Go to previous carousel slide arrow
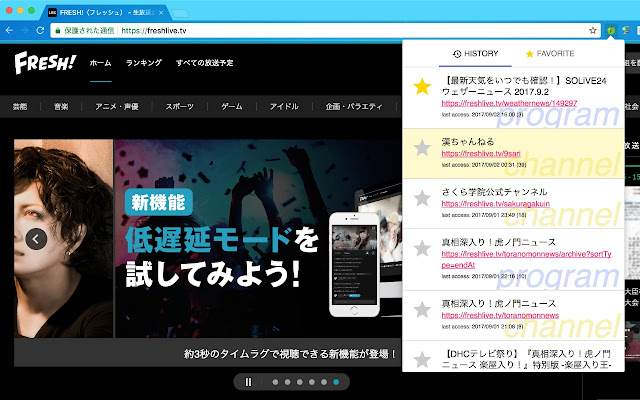 [37, 239]
